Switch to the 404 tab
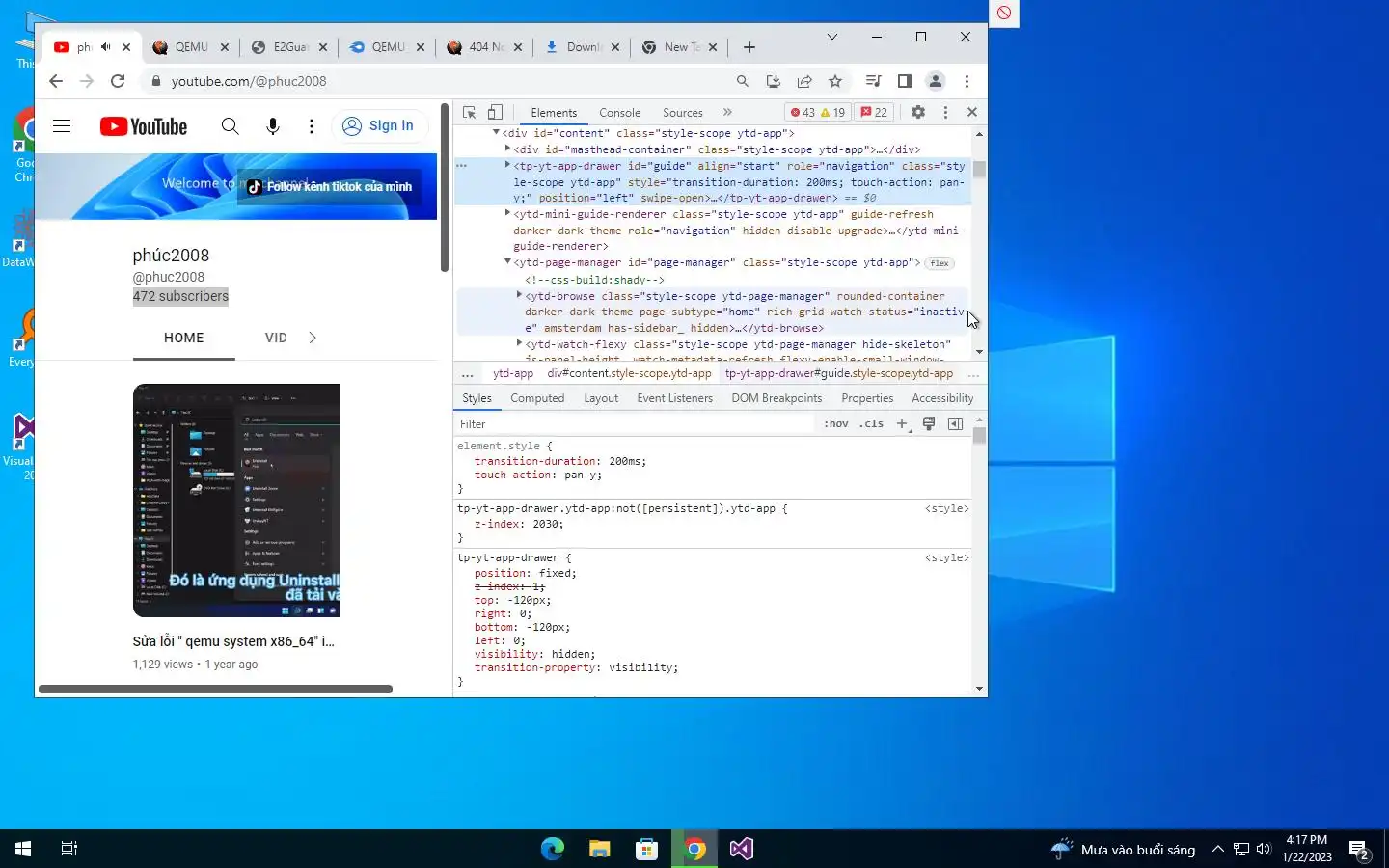The height and width of the screenshot is (868, 1389). [x=484, y=47]
